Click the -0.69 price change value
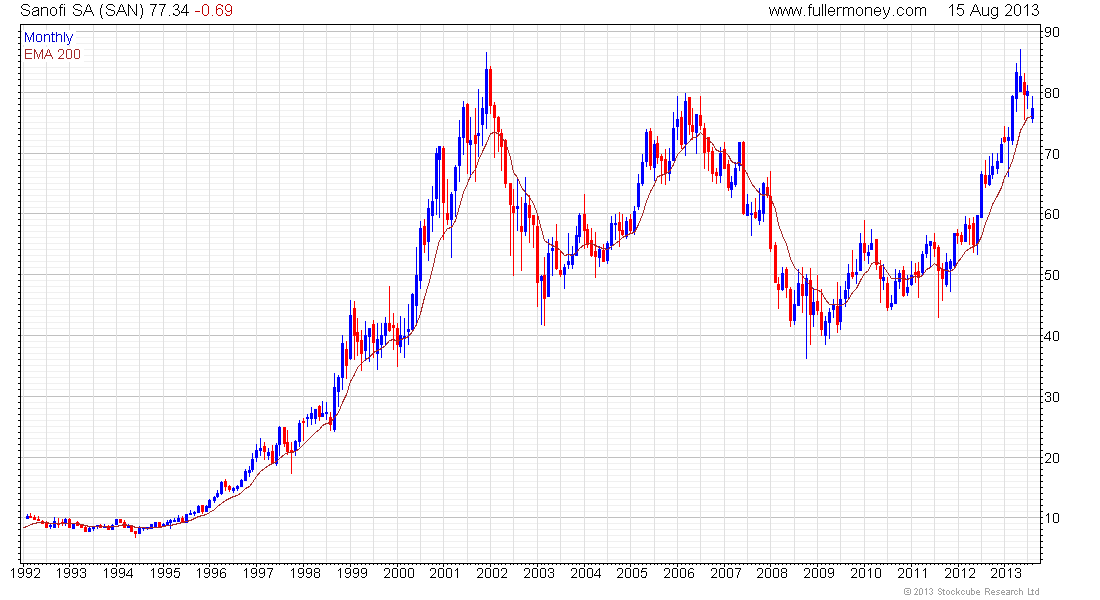Image resolution: width=1100 pixels, height=600 pixels. coord(213,11)
